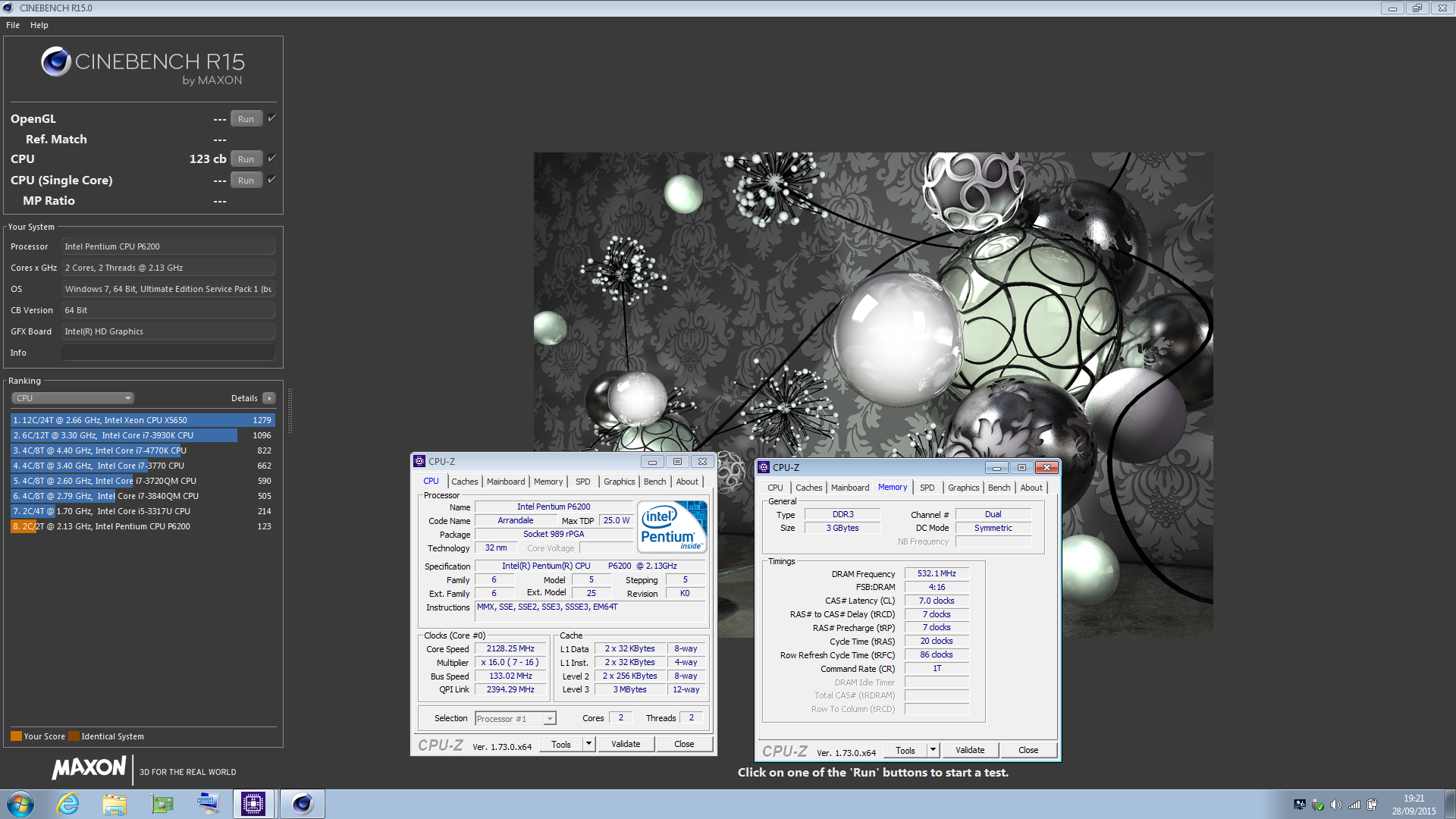1456x819 pixels.
Task: Select the Intel Xeon CPU X5650 ranking bar
Action: (x=143, y=420)
